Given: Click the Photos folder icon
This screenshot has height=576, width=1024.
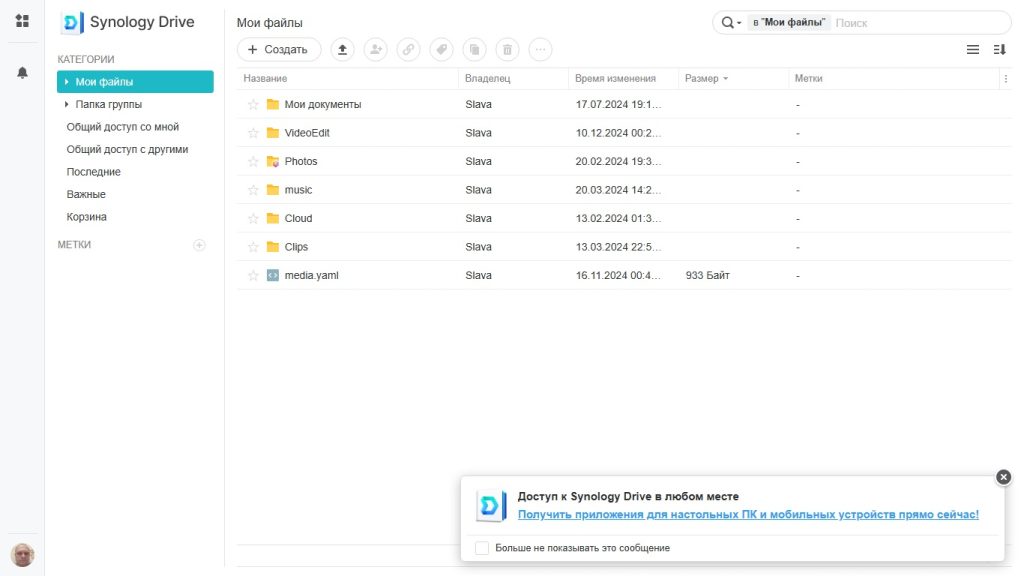Looking at the screenshot, I should tap(273, 161).
